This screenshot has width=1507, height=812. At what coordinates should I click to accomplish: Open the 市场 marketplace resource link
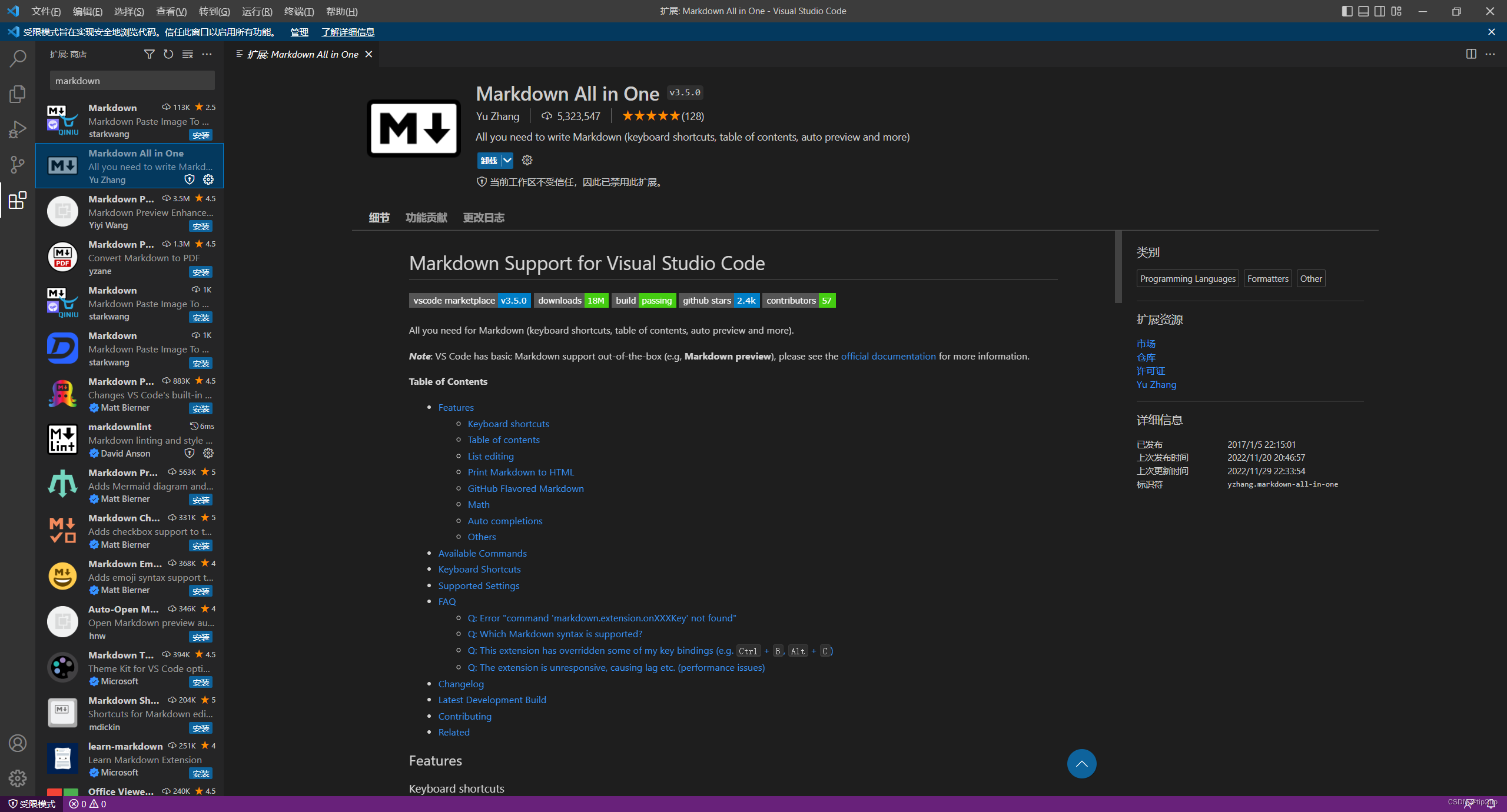point(1146,344)
